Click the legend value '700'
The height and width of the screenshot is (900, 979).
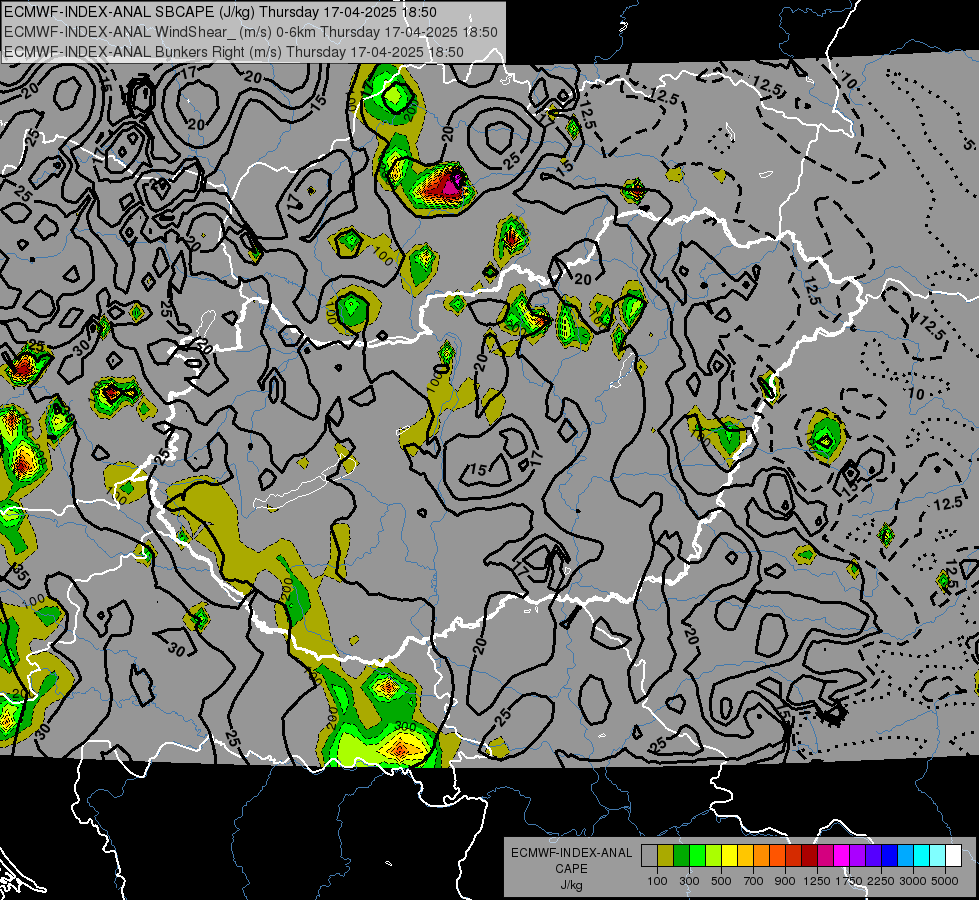753,881
